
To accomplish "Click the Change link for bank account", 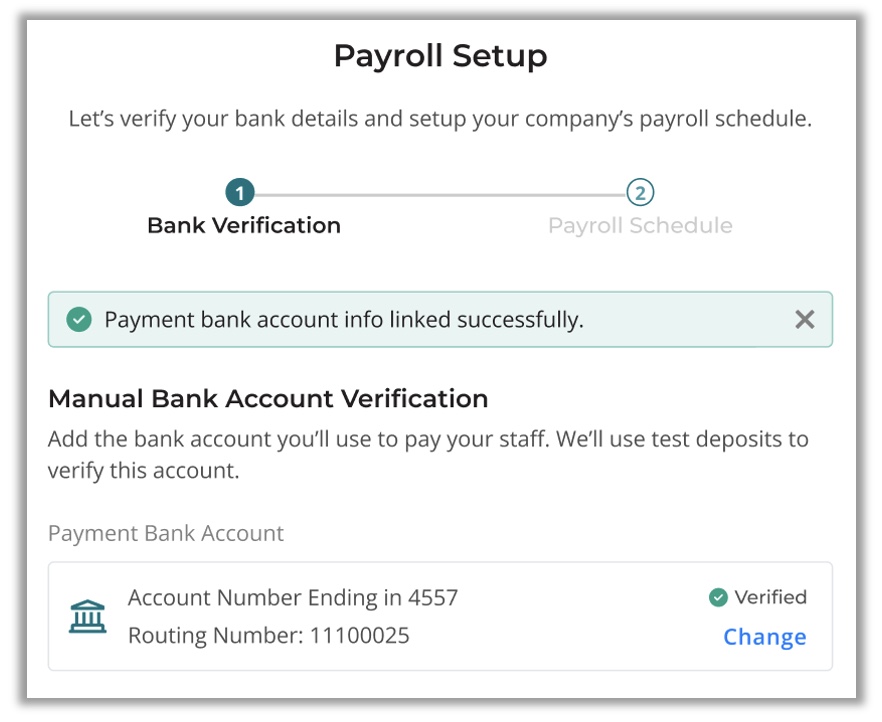I will coord(764,637).
